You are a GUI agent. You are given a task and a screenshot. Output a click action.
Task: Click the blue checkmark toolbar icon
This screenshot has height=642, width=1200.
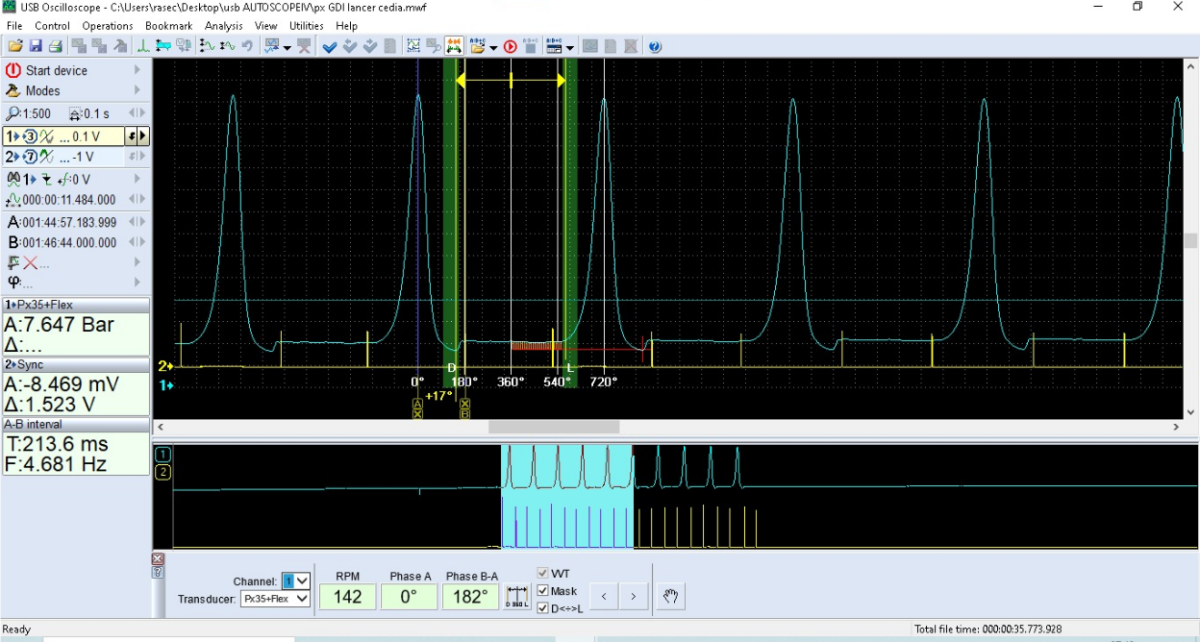coord(330,46)
